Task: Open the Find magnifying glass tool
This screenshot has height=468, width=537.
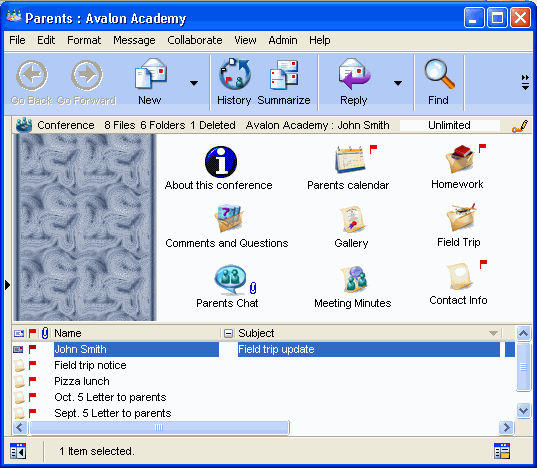Action: pyautogui.click(x=439, y=74)
